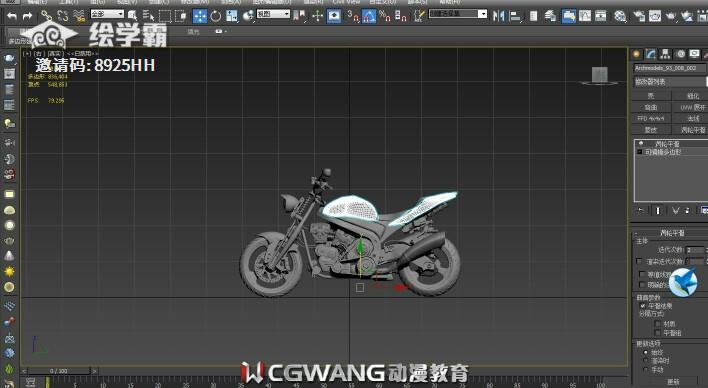Click the Undo arrow icon
Image resolution: width=708 pixels, height=388 pixels.
[x=12, y=17]
